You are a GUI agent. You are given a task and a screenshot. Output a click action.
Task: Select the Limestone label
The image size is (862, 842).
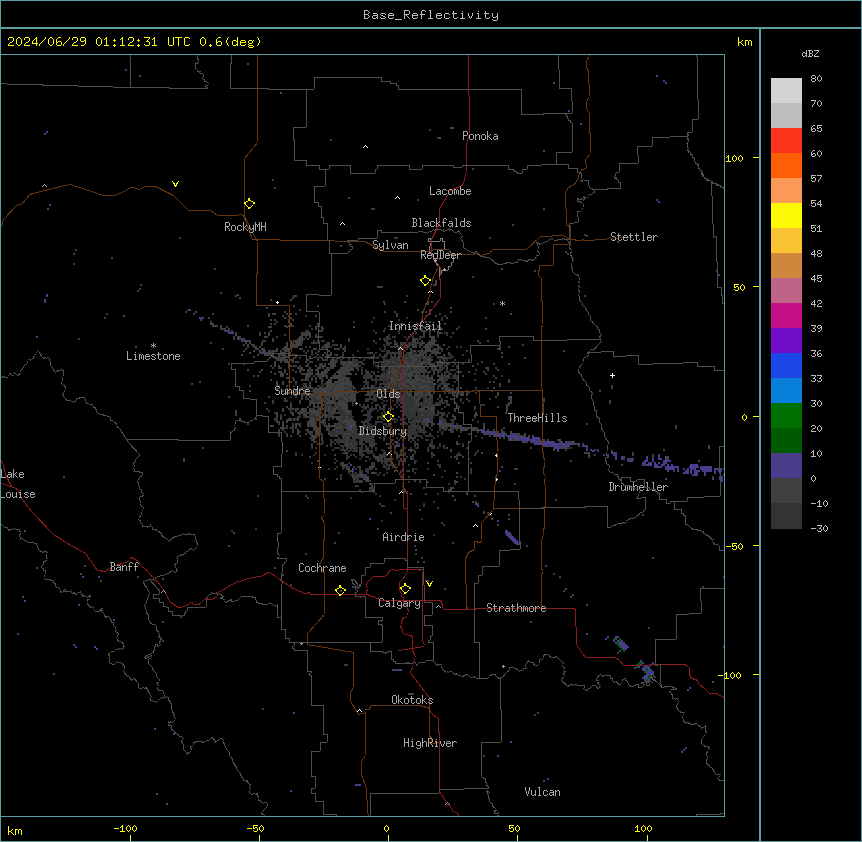(153, 356)
